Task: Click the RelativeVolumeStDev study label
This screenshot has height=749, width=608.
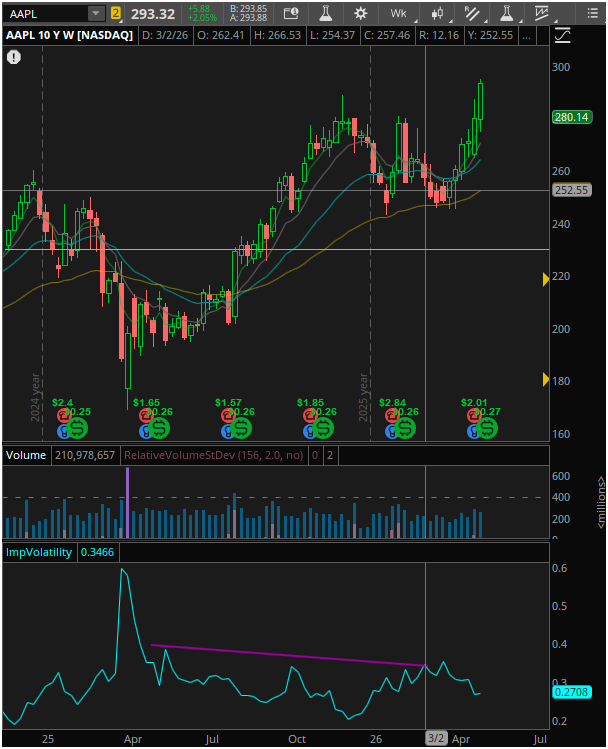Action: (x=213, y=455)
